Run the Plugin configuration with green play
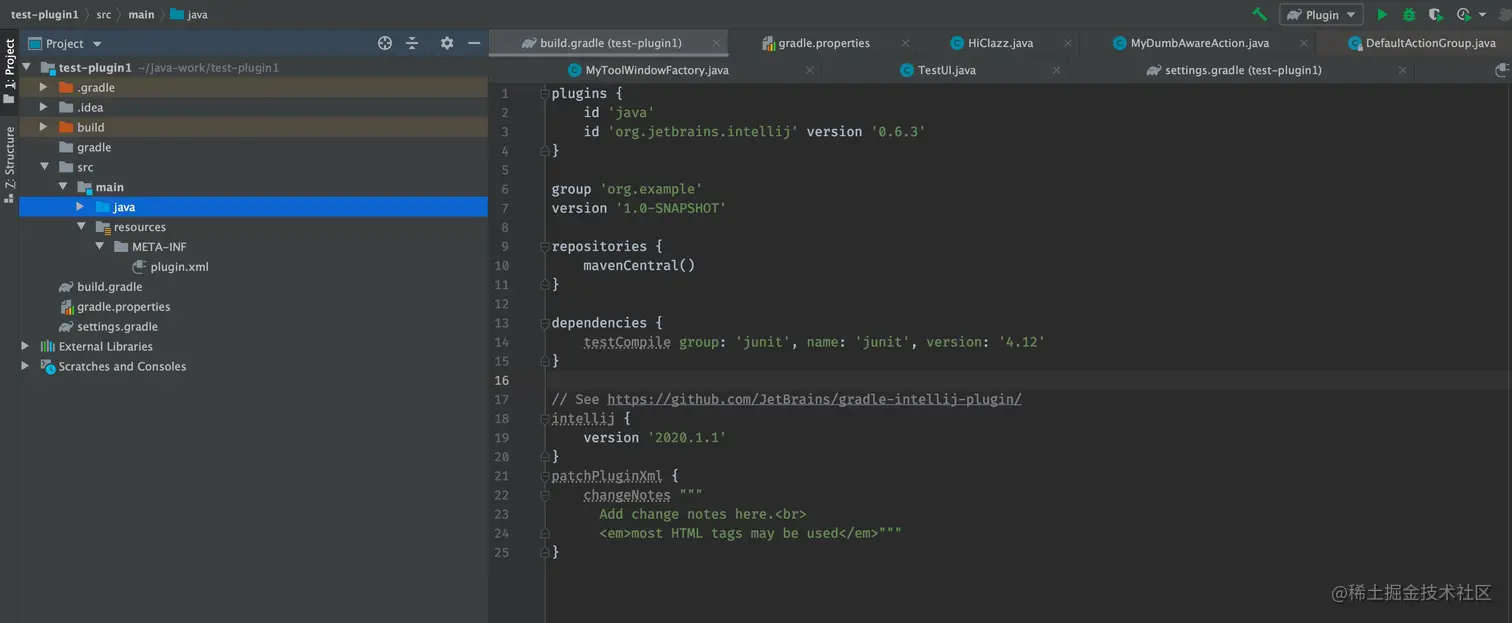1512x623 pixels. 1382,14
